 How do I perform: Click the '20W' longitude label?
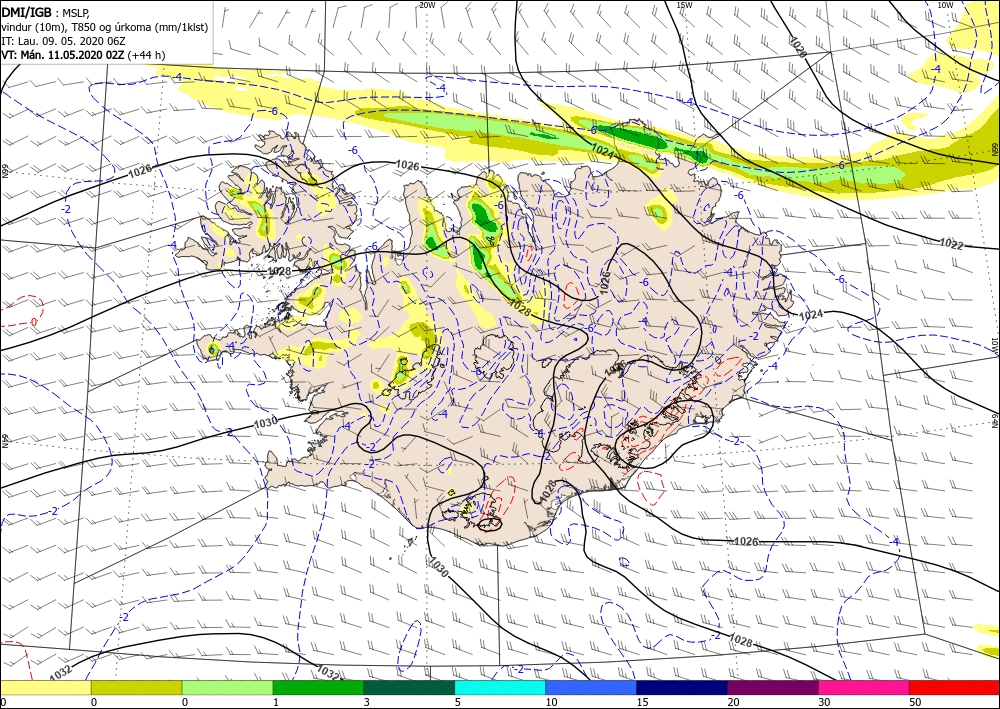click(427, 5)
